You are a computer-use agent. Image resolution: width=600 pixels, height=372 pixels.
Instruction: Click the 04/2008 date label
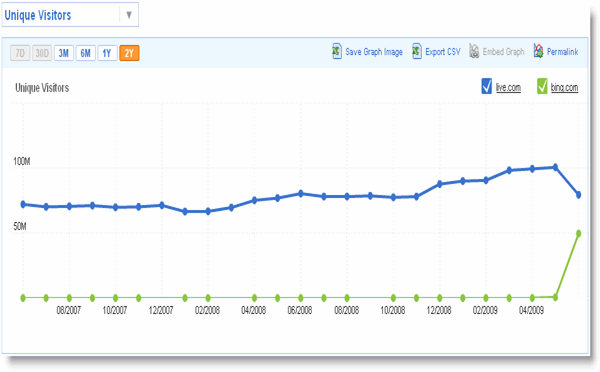(x=253, y=310)
